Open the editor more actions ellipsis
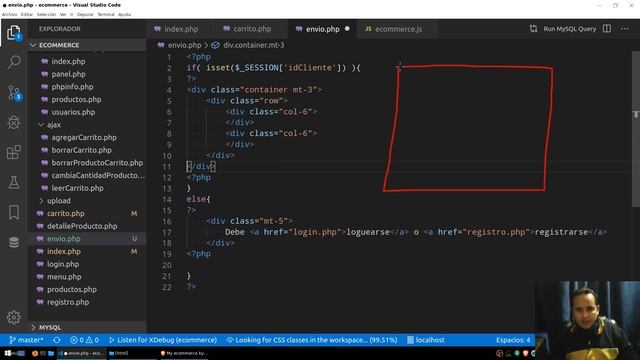Viewport: 640px width, 360px height. (x=625, y=29)
